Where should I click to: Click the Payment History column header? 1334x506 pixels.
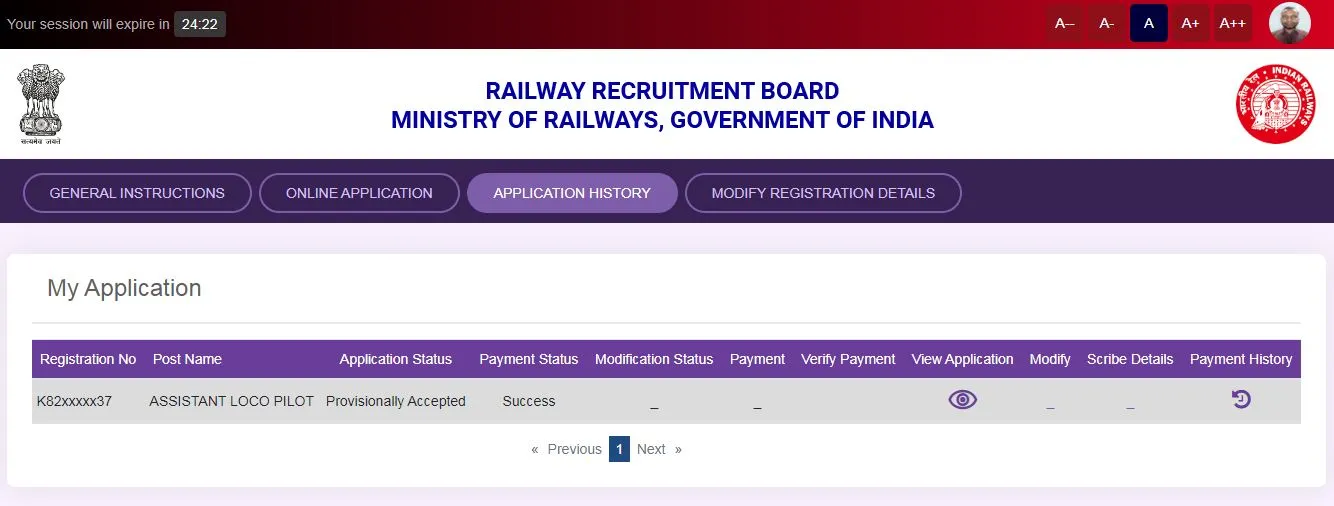(1241, 359)
